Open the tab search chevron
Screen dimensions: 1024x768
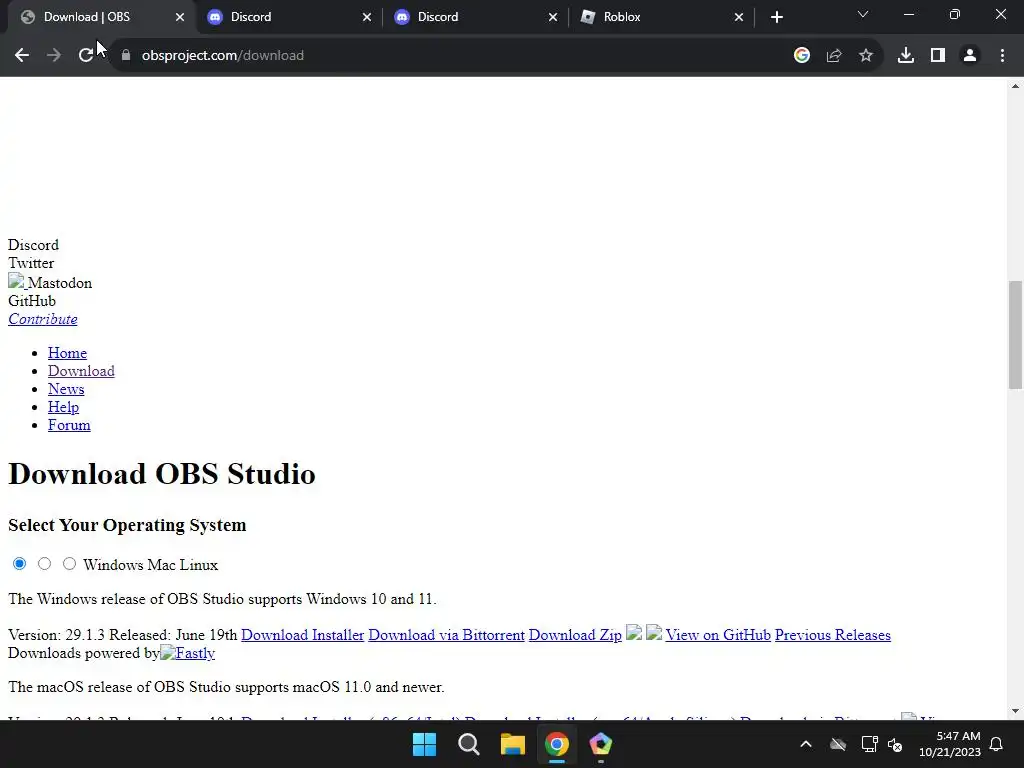[x=863, y=14]
